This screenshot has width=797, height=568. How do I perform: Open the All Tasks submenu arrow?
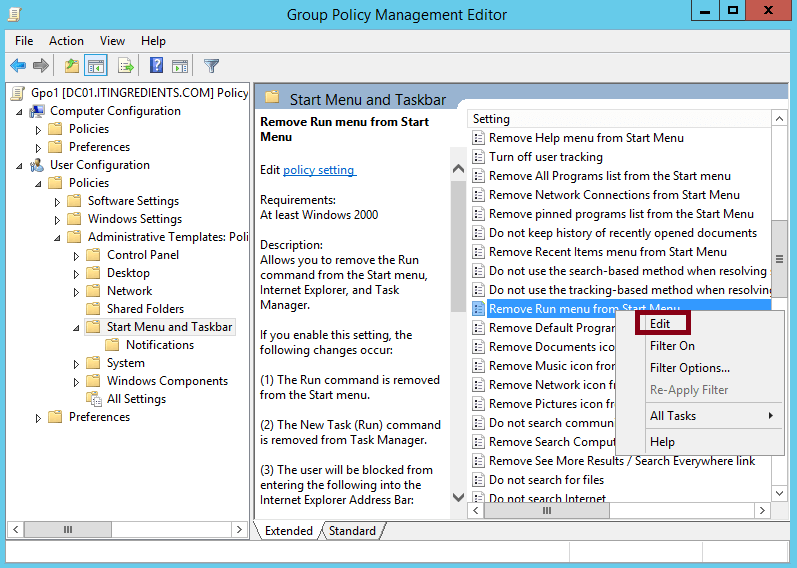(771, 415)
